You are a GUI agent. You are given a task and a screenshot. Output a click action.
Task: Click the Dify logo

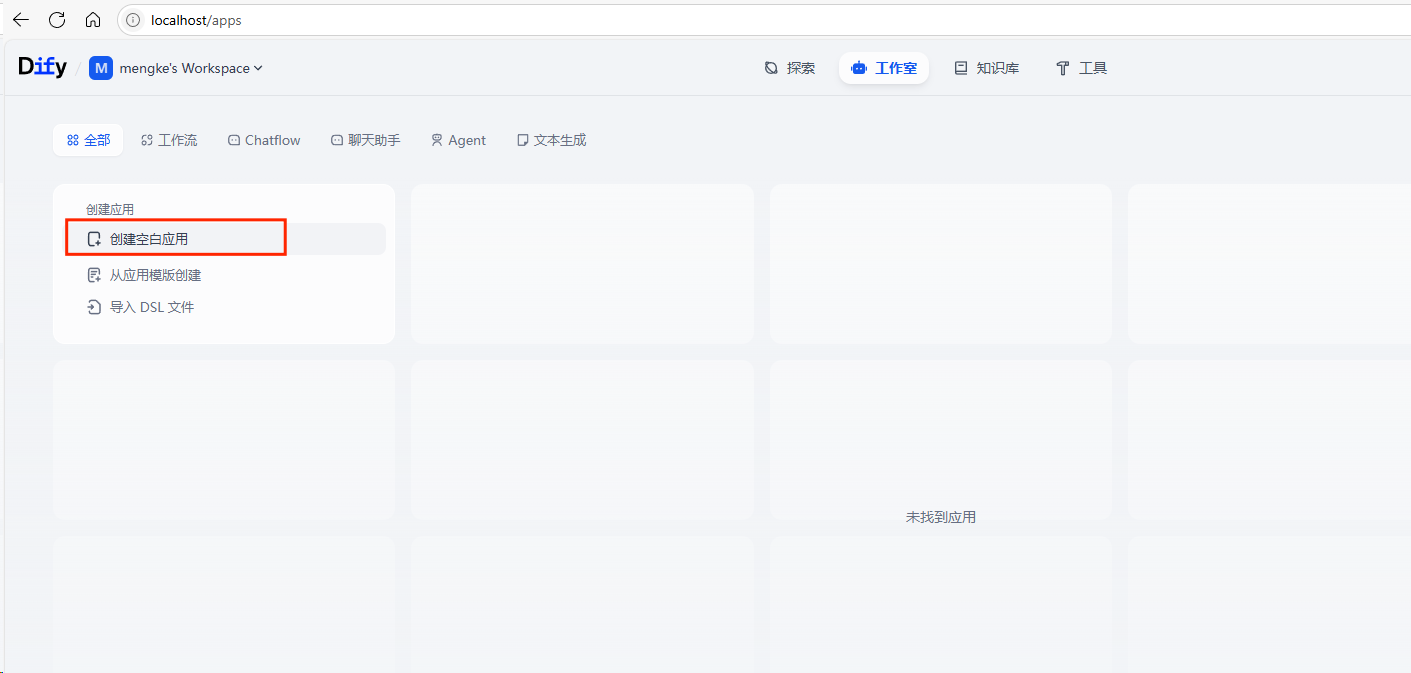42,67
